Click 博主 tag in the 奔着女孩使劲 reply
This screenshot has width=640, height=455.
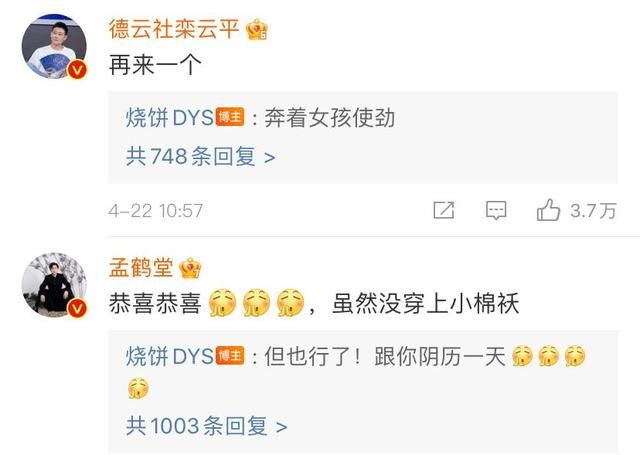pyautogui.click(x=230, y=118)
